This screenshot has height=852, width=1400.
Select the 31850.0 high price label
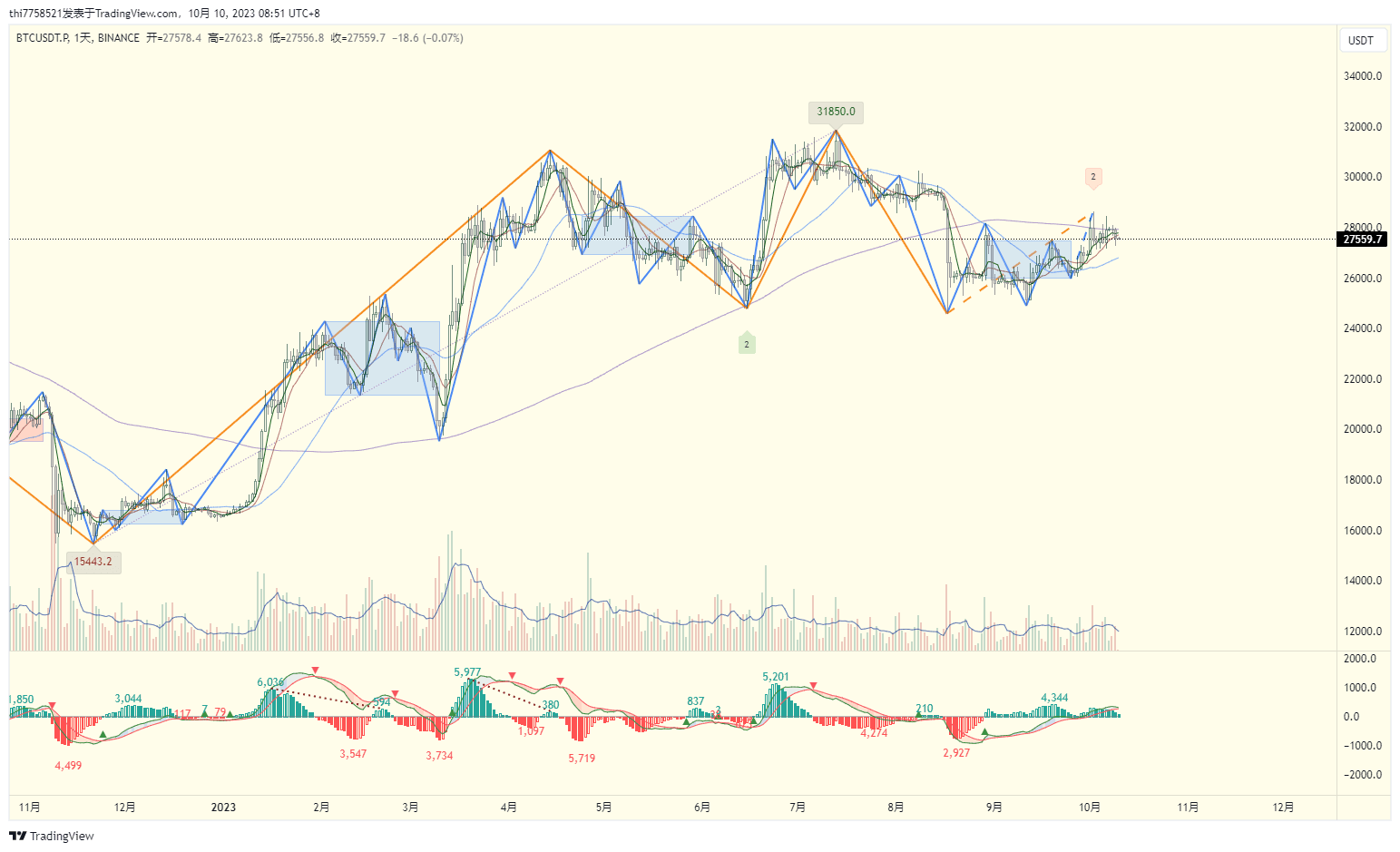836,112
